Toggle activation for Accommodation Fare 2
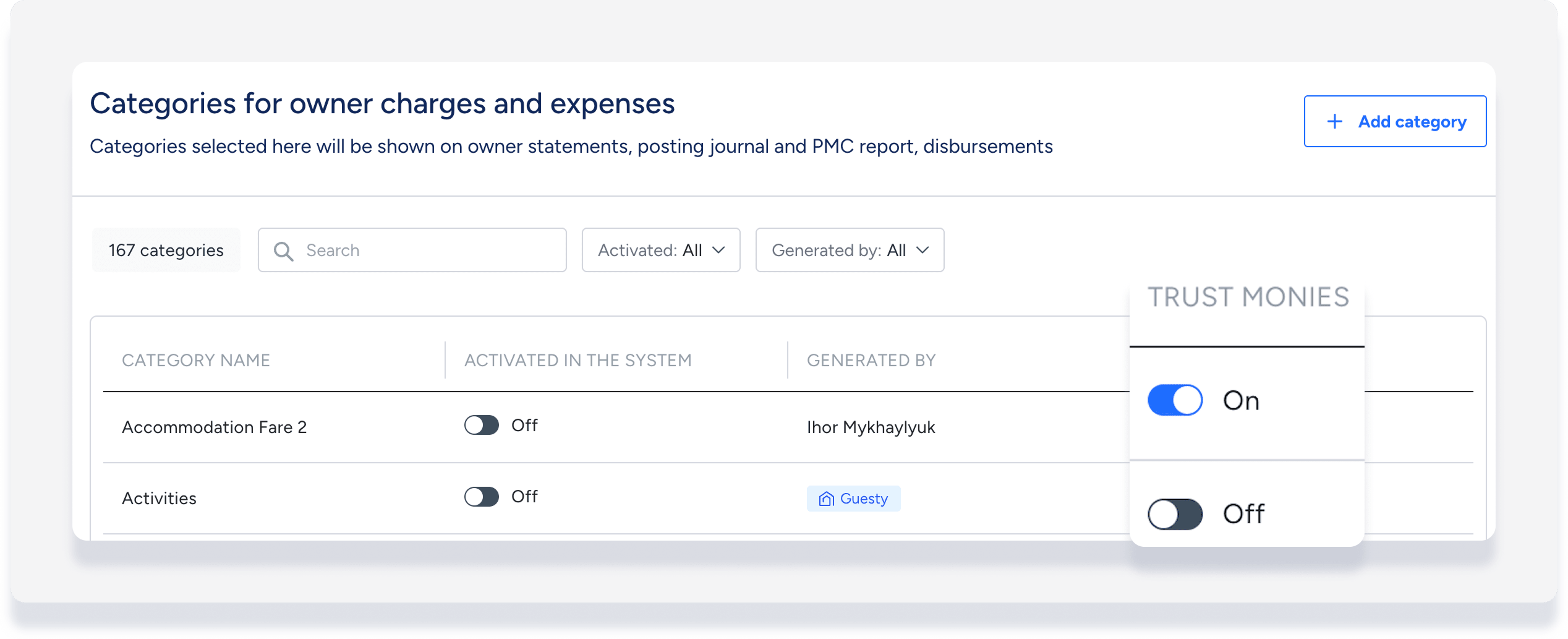 click(482, 426)
